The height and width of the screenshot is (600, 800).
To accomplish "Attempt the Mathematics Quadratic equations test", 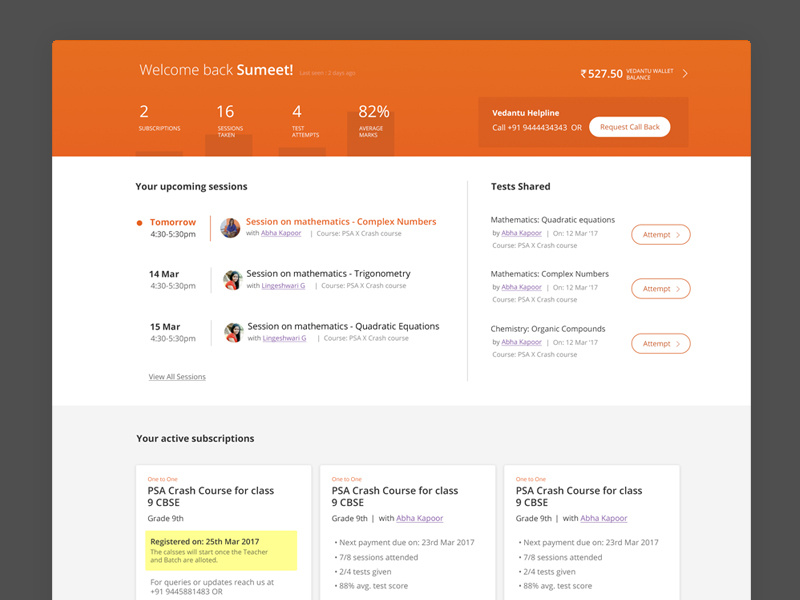I will tap(660, 234).
